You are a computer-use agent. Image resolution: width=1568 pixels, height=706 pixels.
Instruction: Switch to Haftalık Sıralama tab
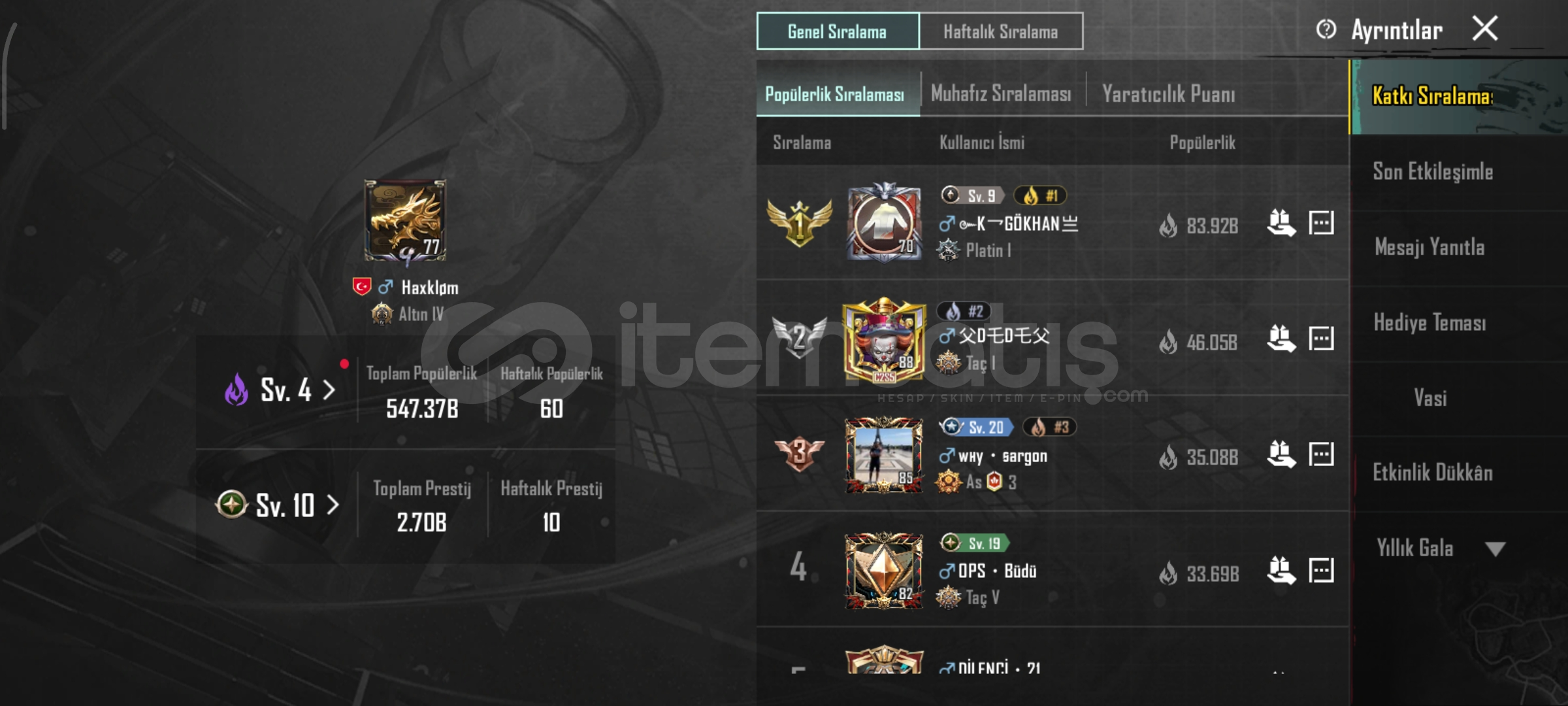(1000, 31)
